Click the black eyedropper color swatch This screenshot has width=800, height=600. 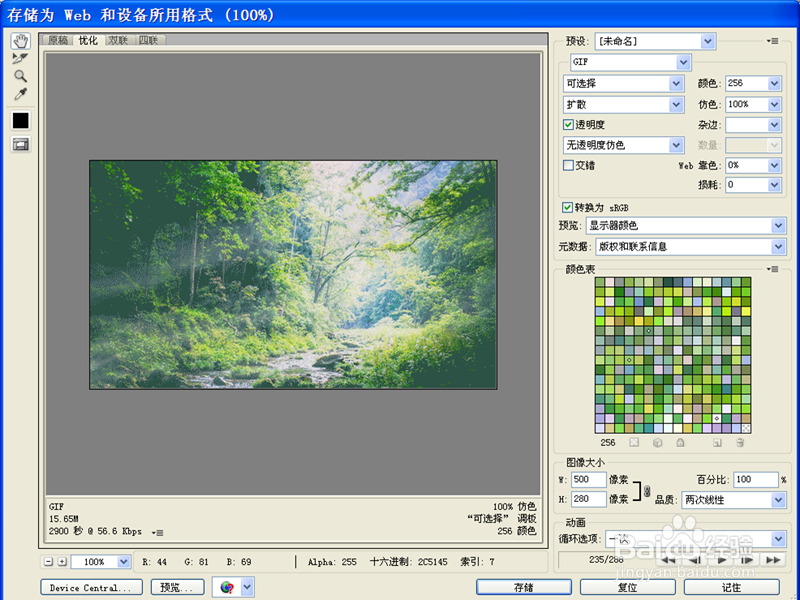[x=20, y=121]
